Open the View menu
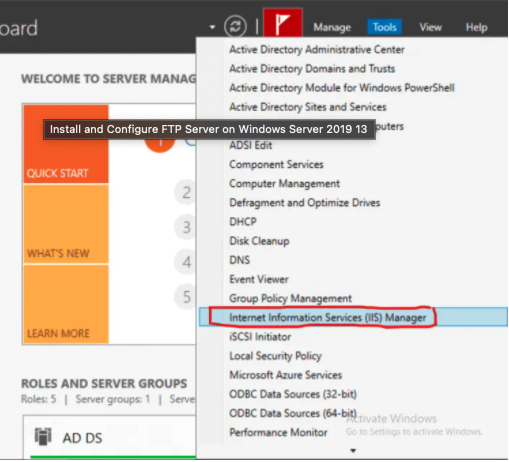The height and width of the screenshot is (462, 509). pos(430,27)
